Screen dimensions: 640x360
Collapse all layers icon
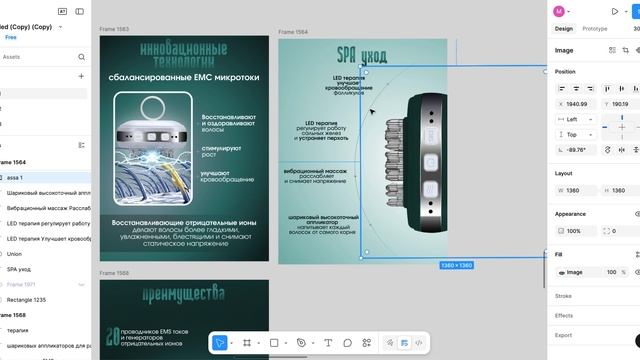pos(81,145)
